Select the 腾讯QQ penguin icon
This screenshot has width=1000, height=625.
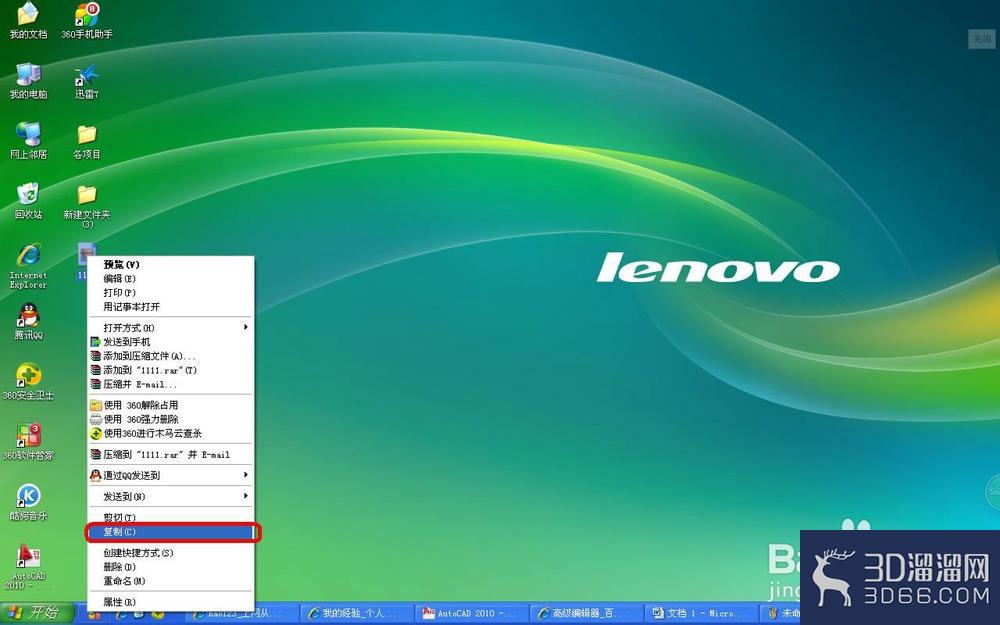(x=28, y=321)
